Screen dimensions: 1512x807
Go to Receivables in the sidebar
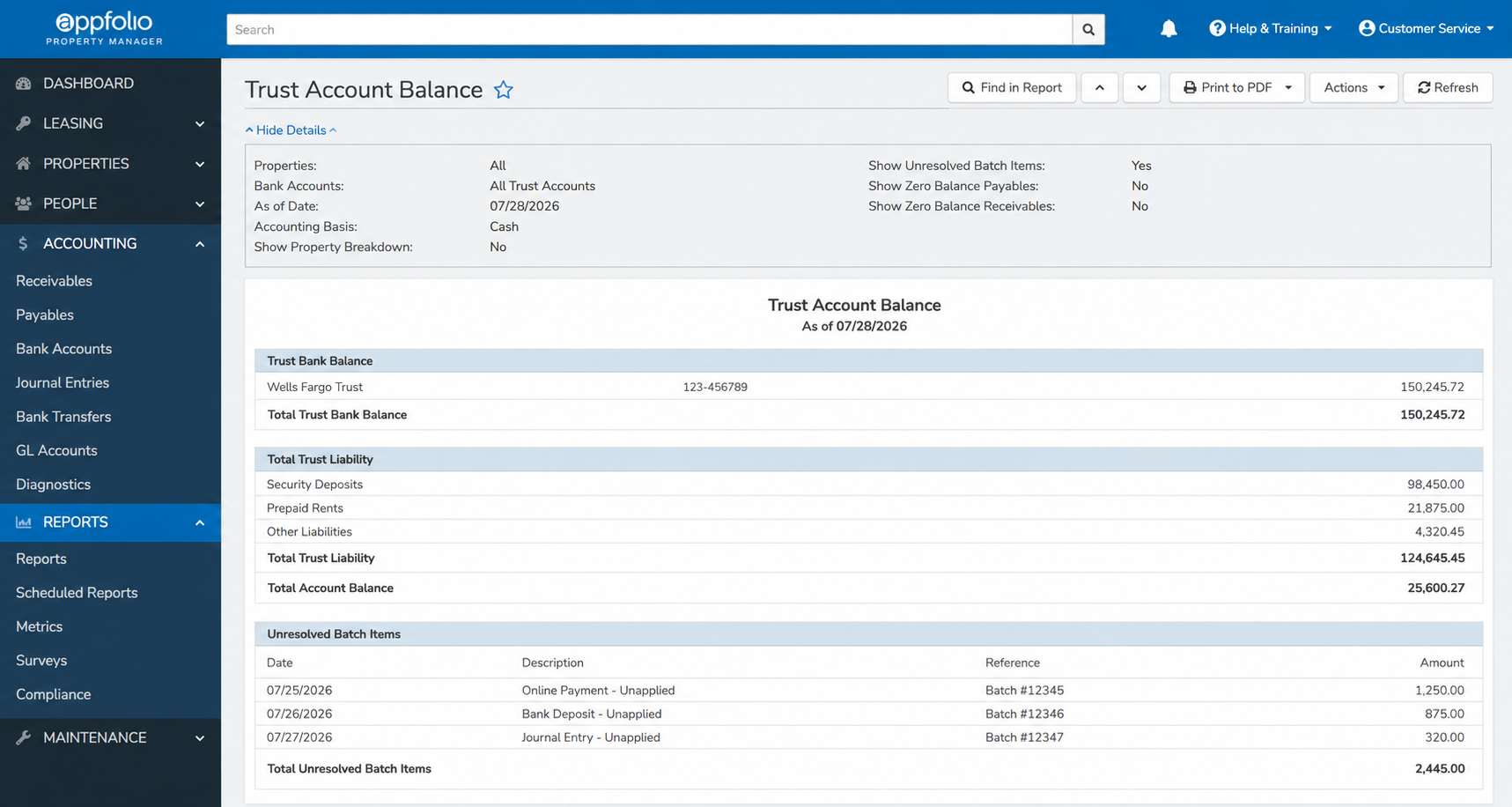click(54, 281)
